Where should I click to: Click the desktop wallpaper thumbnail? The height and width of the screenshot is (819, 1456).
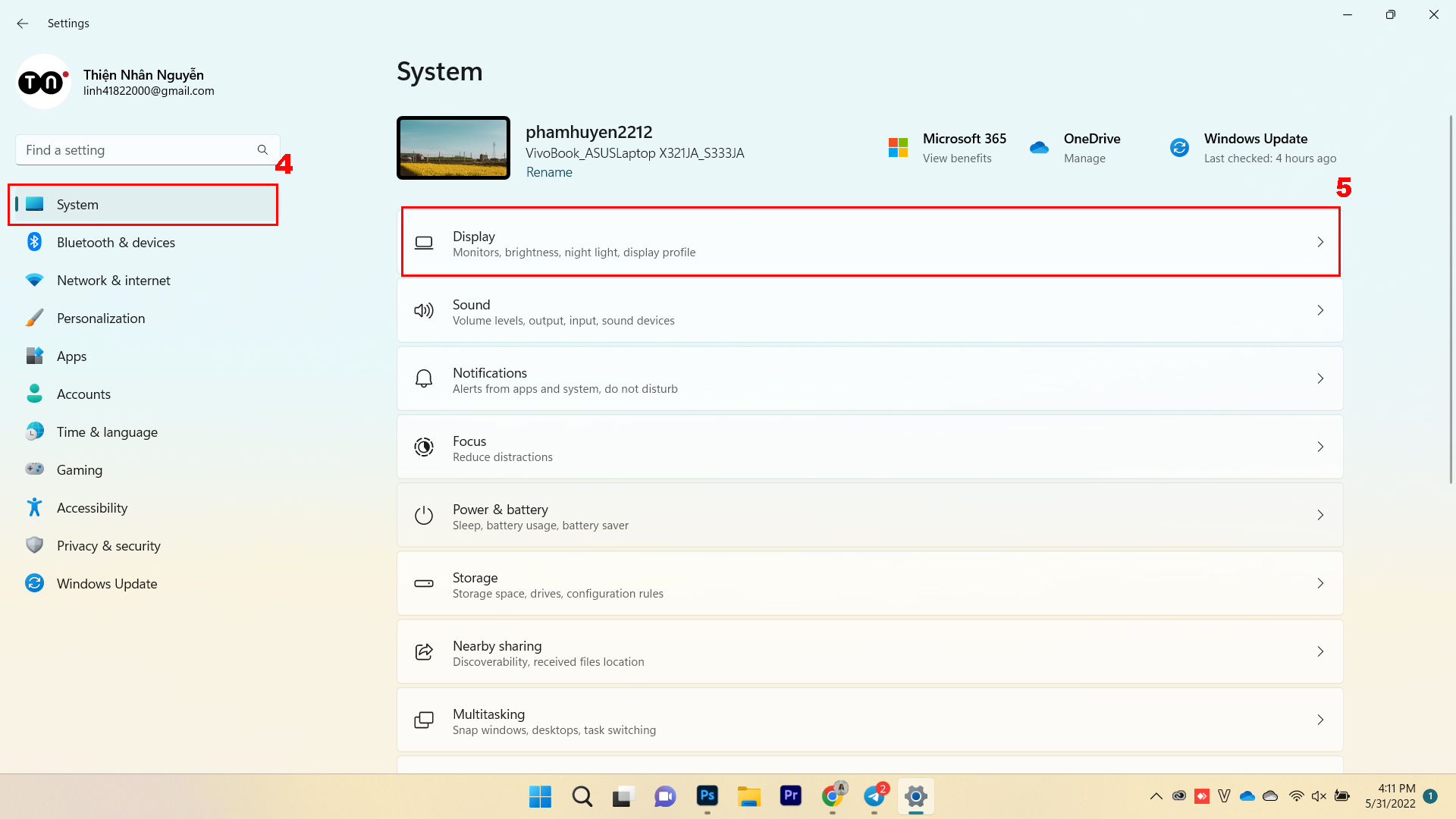(x=453, y=148)
